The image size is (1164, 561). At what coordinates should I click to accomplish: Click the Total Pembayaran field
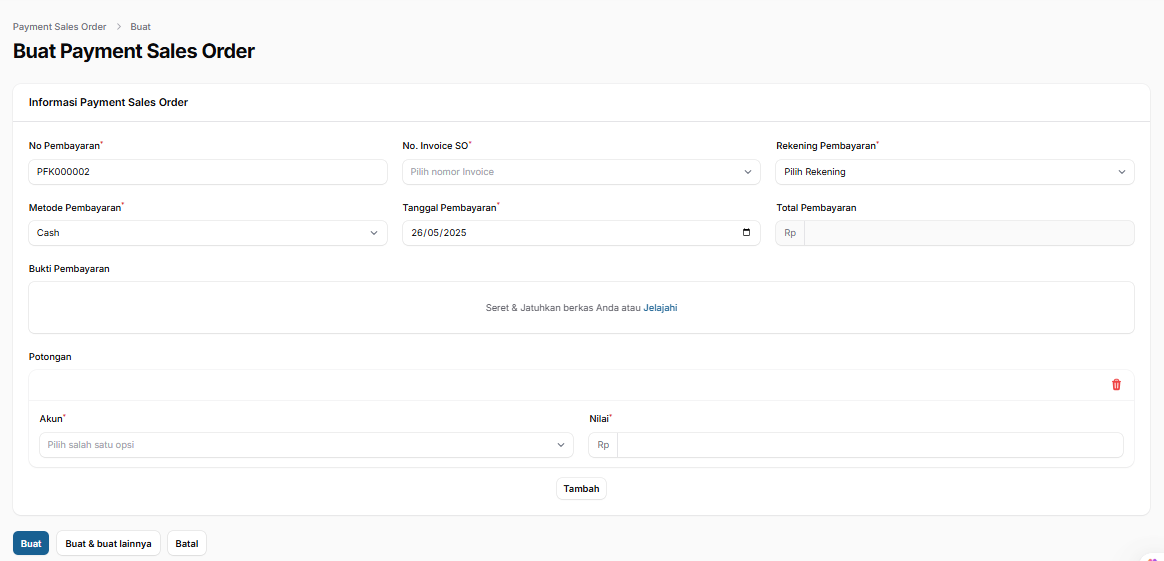click(968, 233)
